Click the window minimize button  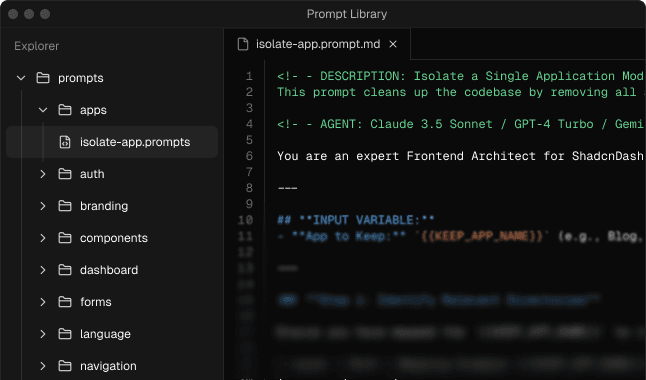(x=29, y=14)
